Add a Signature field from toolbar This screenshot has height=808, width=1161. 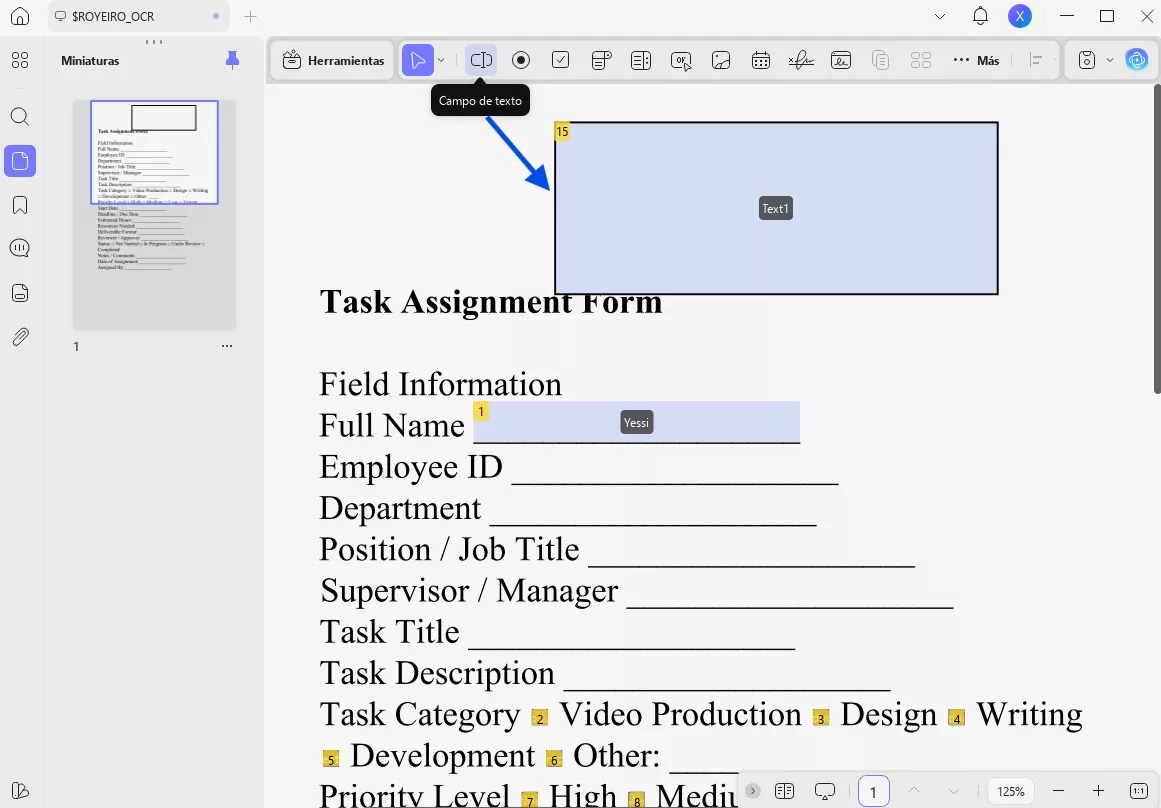click(x=801, y=60)
